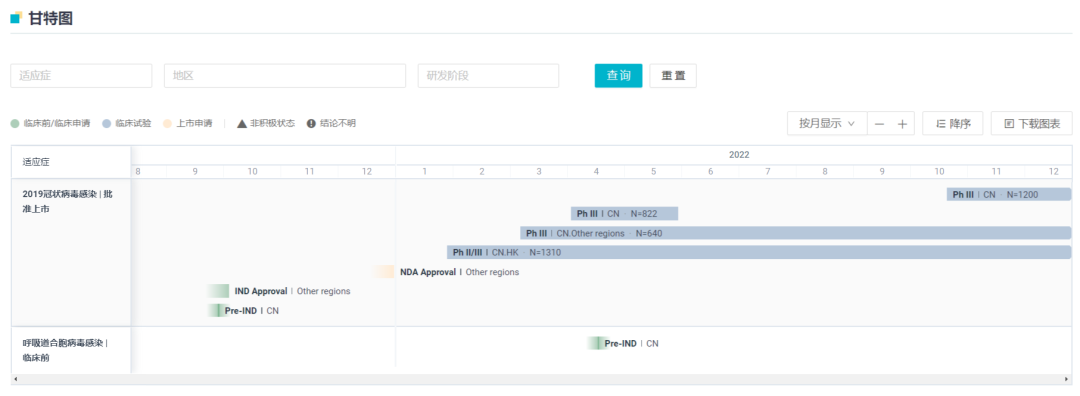Toggle the 临床前/临床申请 green legend dot
Screen dimensions: 1080x396
tap(15, 124)
